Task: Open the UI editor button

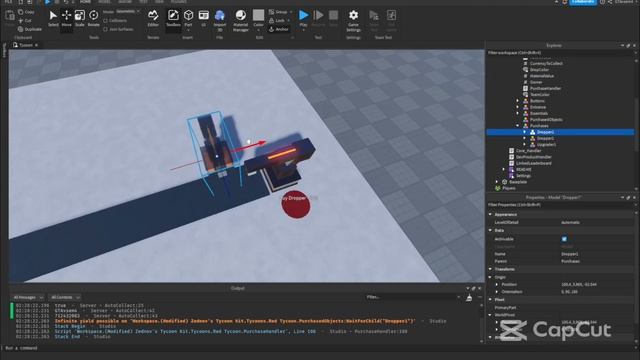Action: [203, 18]
